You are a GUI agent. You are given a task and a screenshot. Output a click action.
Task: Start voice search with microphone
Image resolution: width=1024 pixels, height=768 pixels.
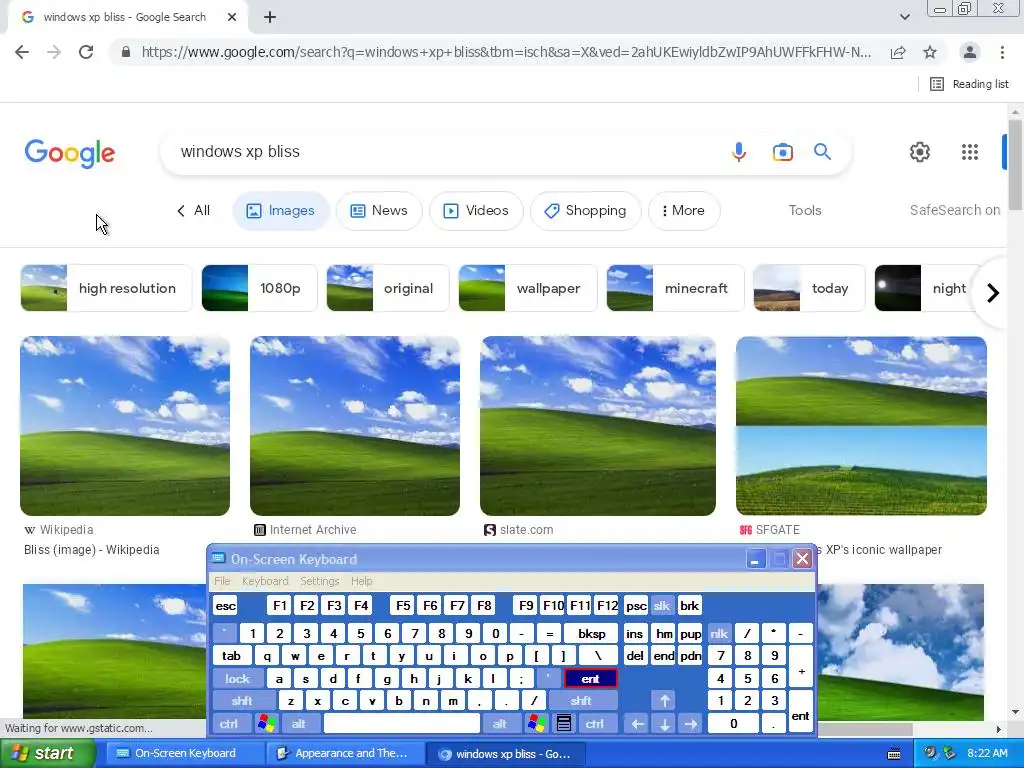(739, 152)
